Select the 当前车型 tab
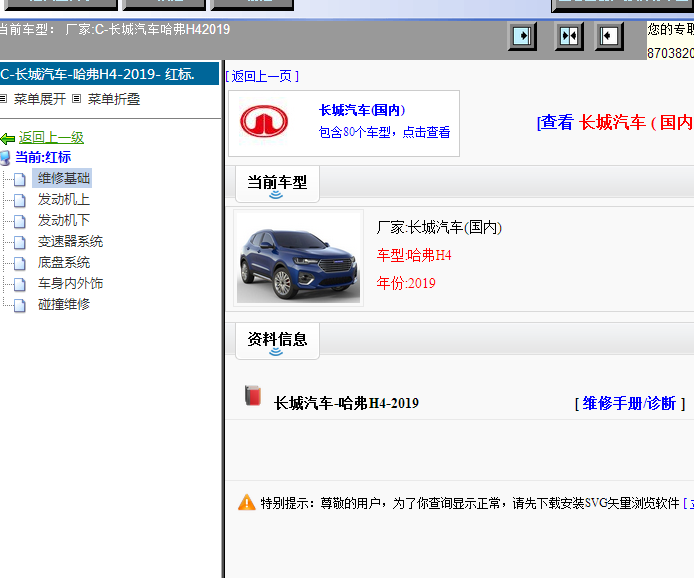 pos(277,184)
